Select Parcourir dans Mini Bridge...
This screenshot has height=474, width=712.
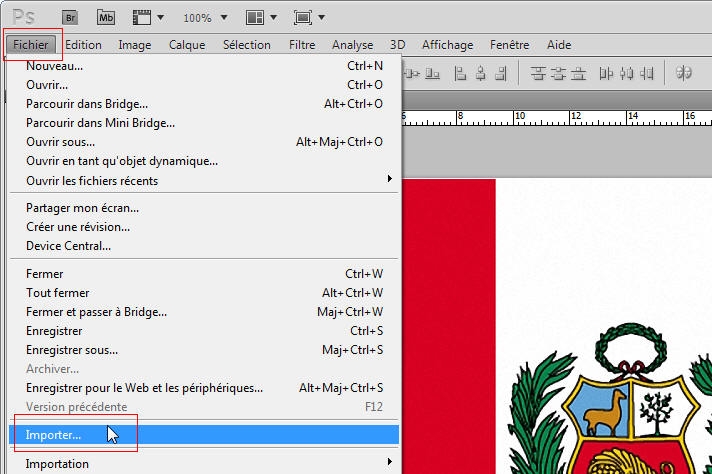[x=204, y=123]
